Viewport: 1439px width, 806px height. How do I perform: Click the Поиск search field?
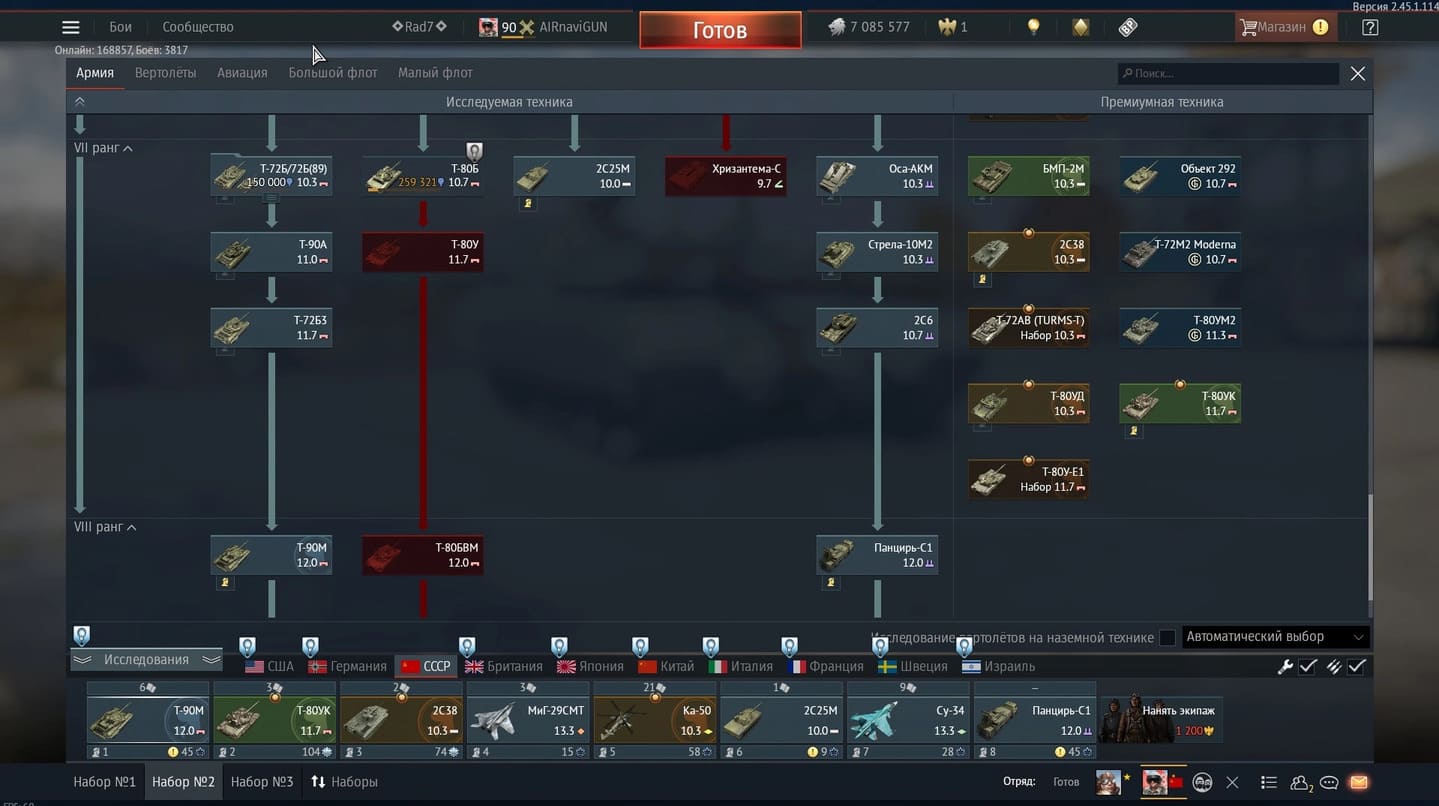(x=1228, y=73)
